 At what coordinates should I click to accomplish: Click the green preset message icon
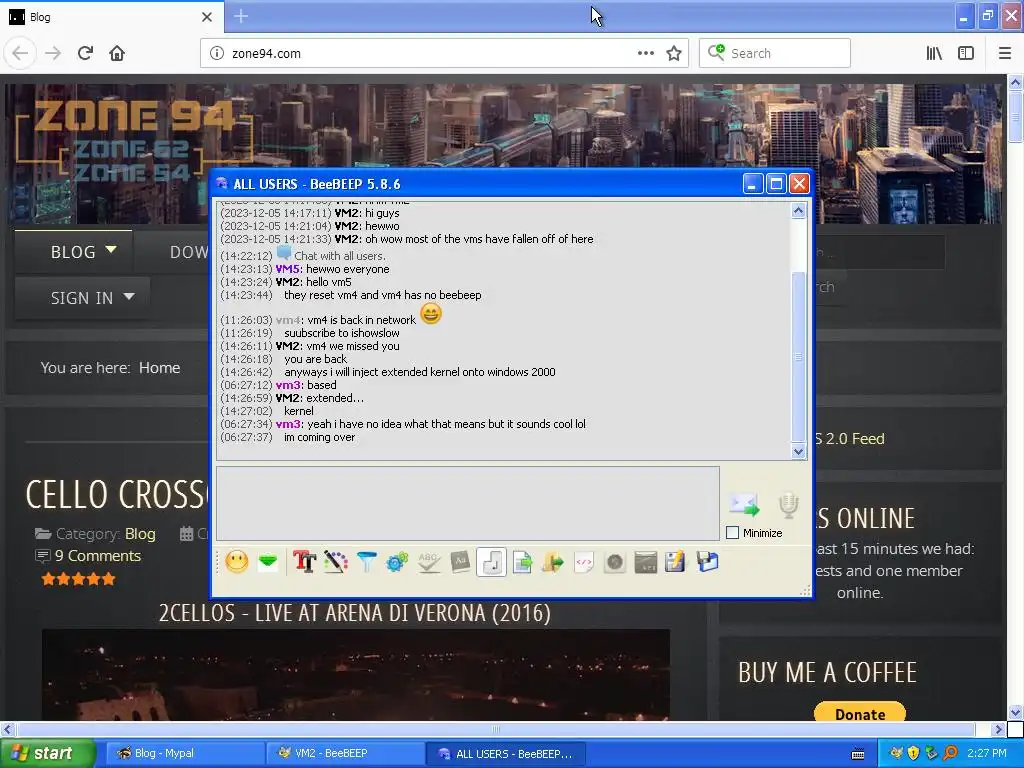point(268,562)
